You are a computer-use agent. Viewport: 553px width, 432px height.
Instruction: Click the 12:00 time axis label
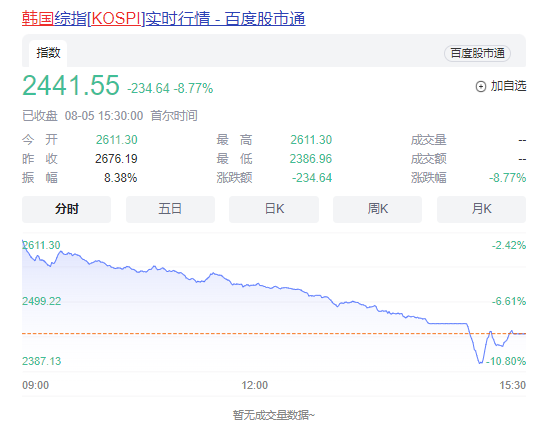254,385
